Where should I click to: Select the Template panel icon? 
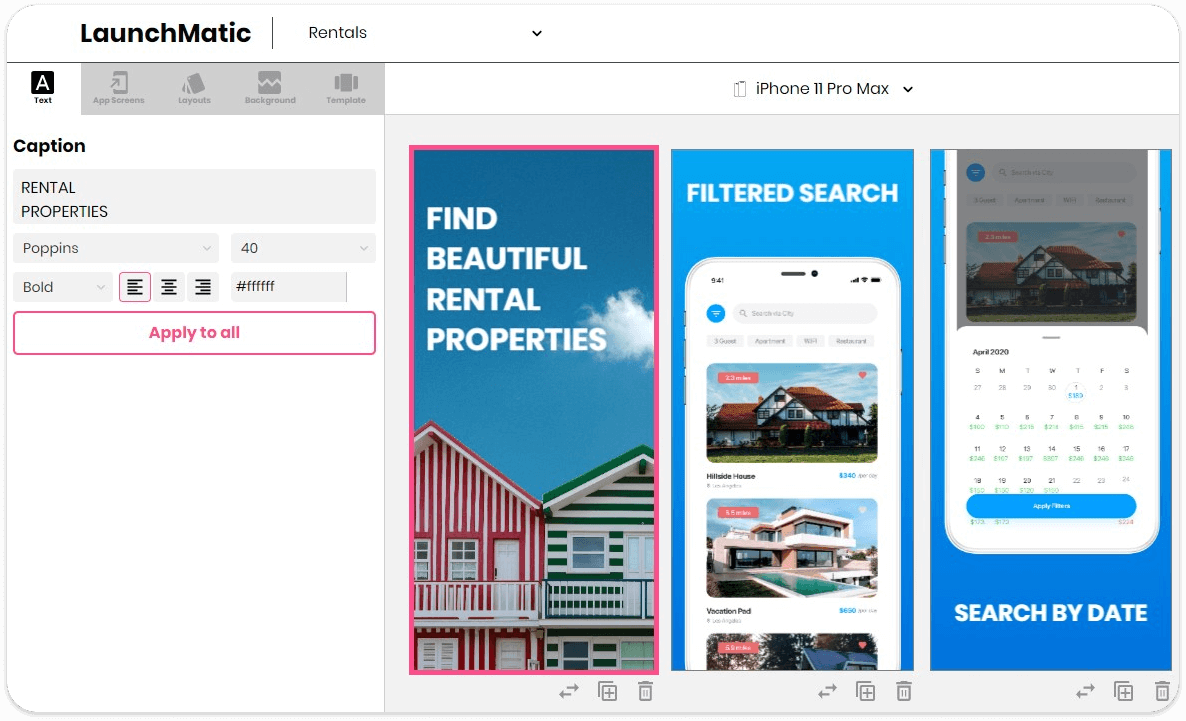346,86
